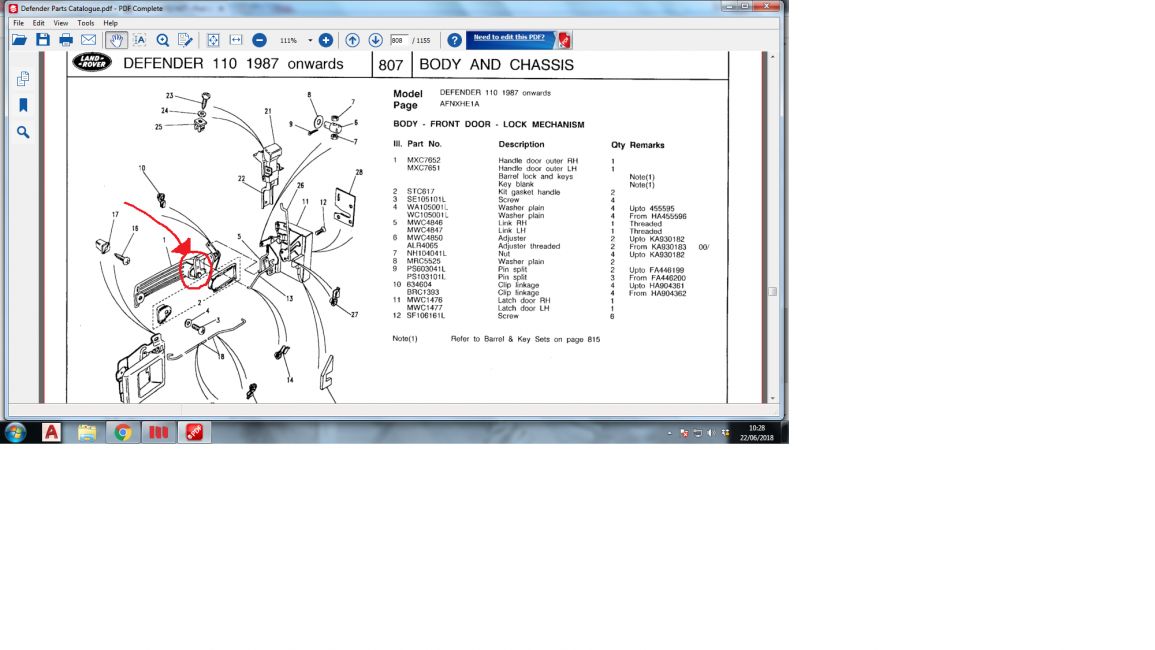This screenshot has height=650, width=1155.
Task: Fit the whole page in the window
Action: 213,40
